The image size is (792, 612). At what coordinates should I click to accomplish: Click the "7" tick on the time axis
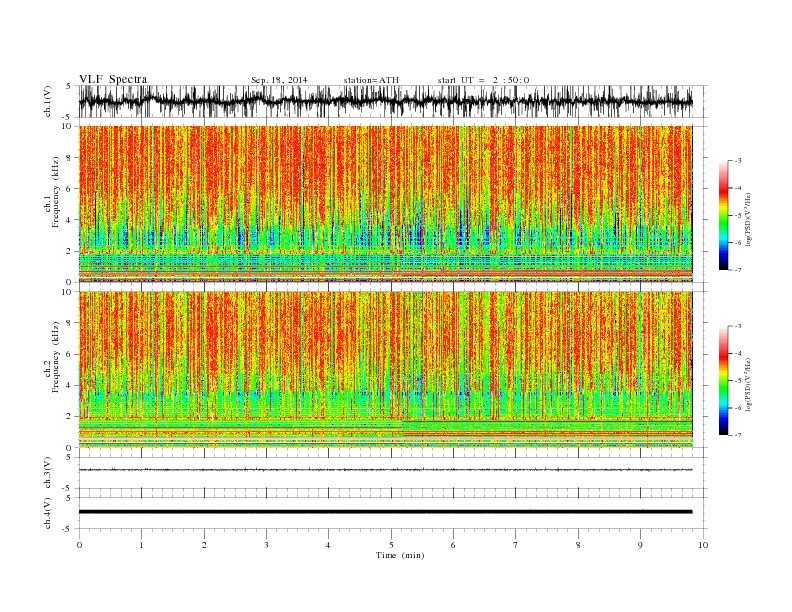click(516, 545)
